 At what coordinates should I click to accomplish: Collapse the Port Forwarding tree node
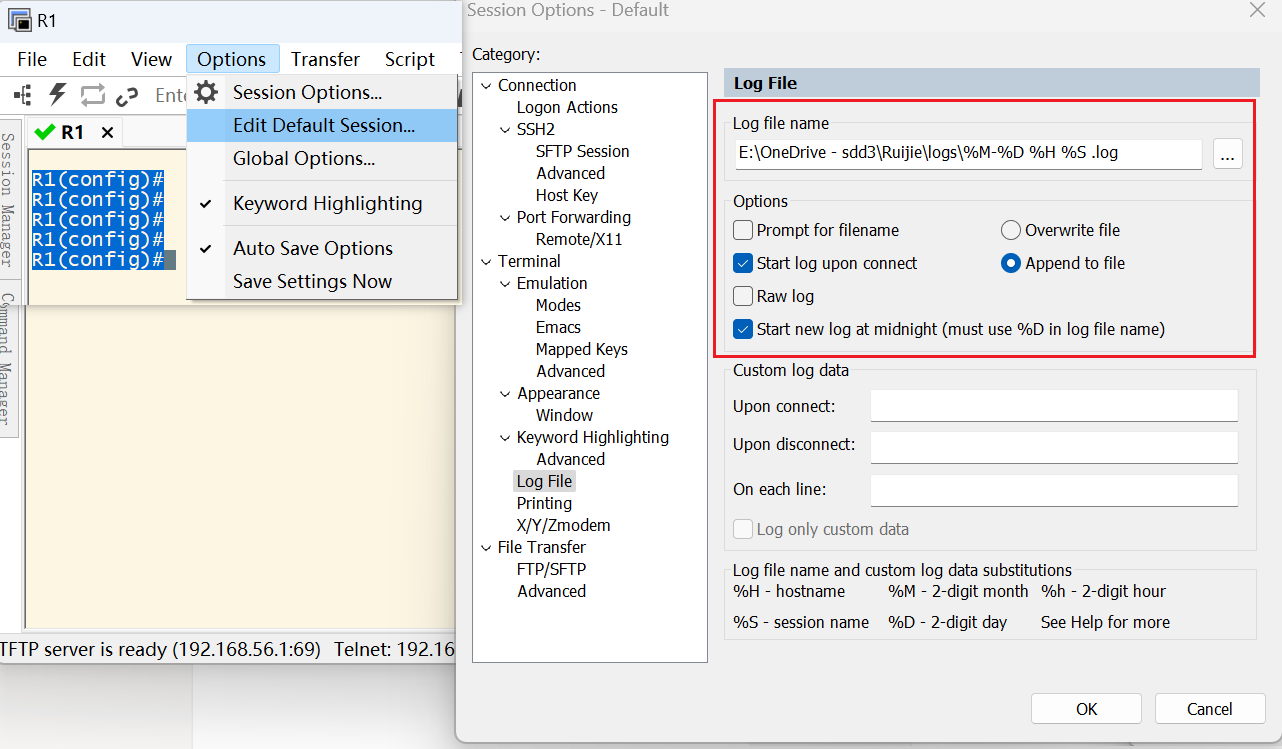pyautogui.click(x=505, y=218)
